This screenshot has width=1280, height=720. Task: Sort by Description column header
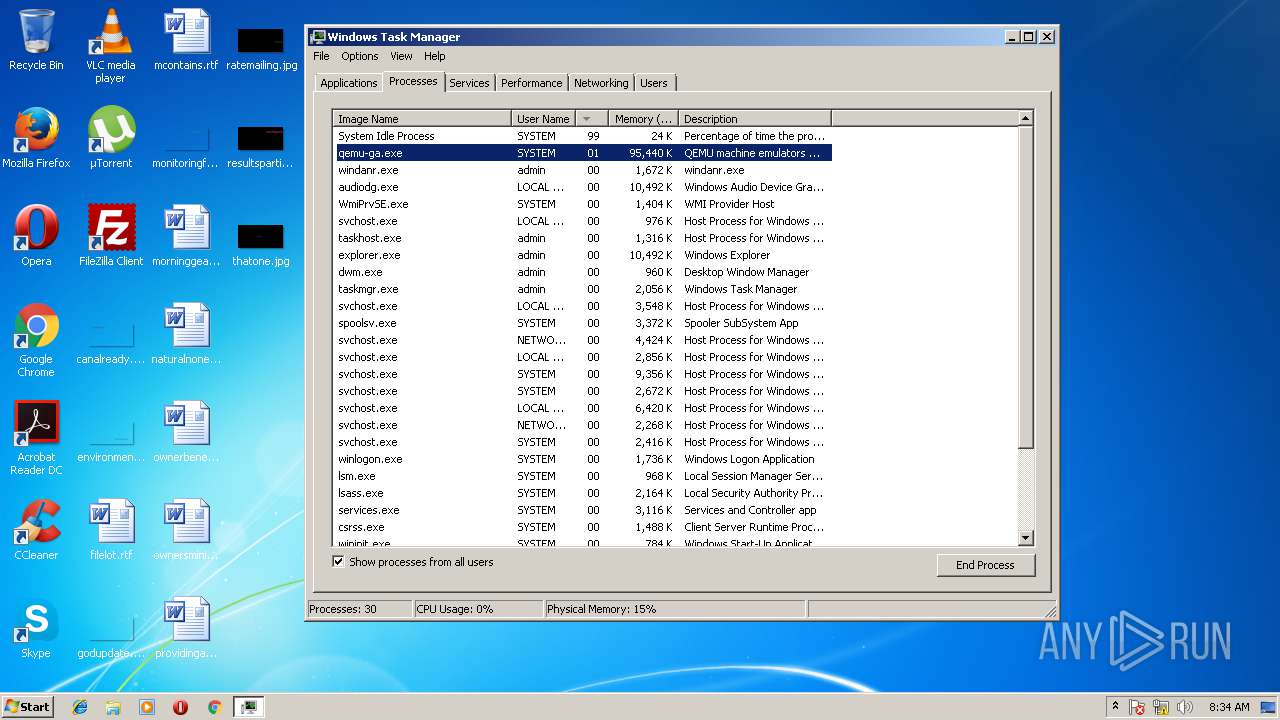pyautogui.click(x=754, y=119)
